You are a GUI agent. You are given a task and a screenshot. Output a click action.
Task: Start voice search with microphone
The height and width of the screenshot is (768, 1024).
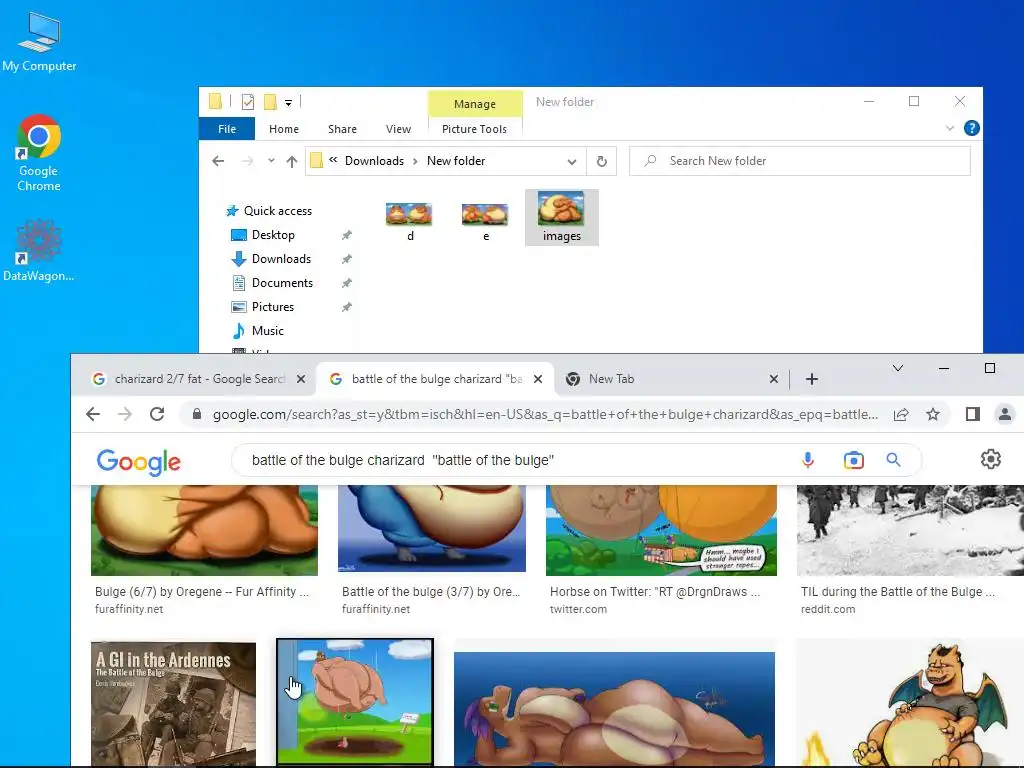point(808,460)
